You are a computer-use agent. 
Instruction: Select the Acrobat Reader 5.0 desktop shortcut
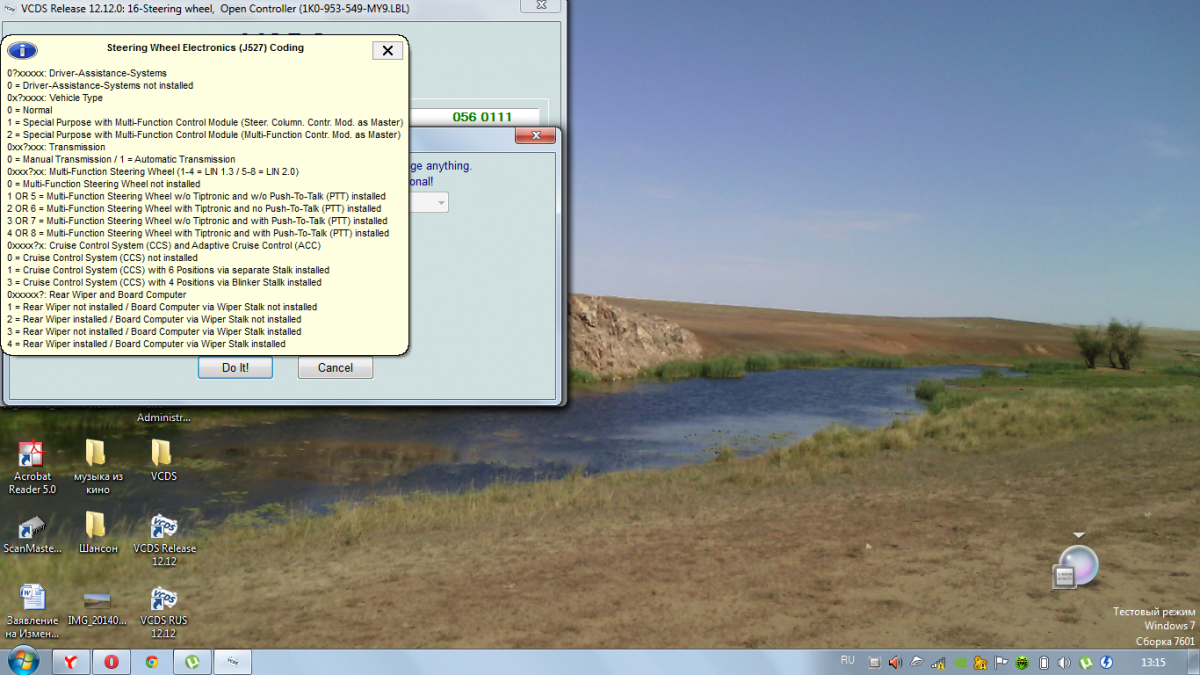(32, 468)
